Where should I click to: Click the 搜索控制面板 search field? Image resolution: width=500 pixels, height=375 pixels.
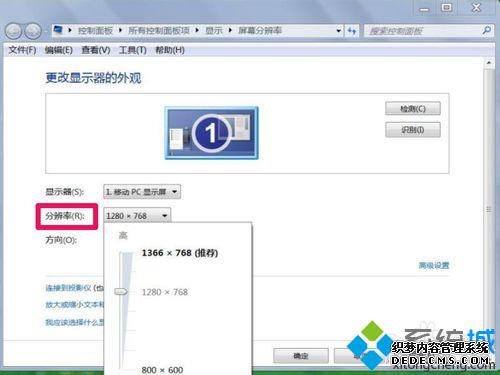pos(423,31)
